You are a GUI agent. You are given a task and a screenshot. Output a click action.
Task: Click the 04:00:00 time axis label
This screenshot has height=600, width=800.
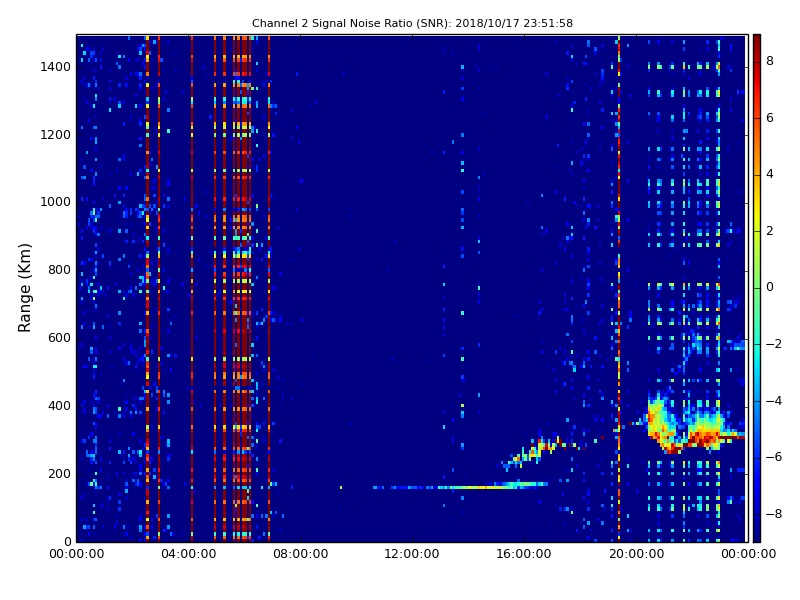click(189, 554)
